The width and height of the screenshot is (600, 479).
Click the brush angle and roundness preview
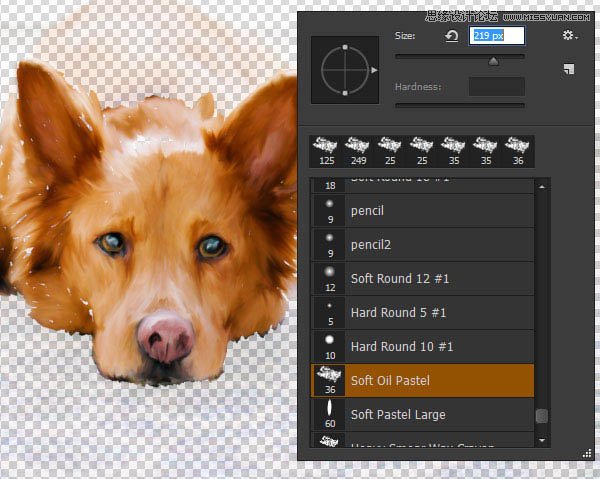[345, 70]
